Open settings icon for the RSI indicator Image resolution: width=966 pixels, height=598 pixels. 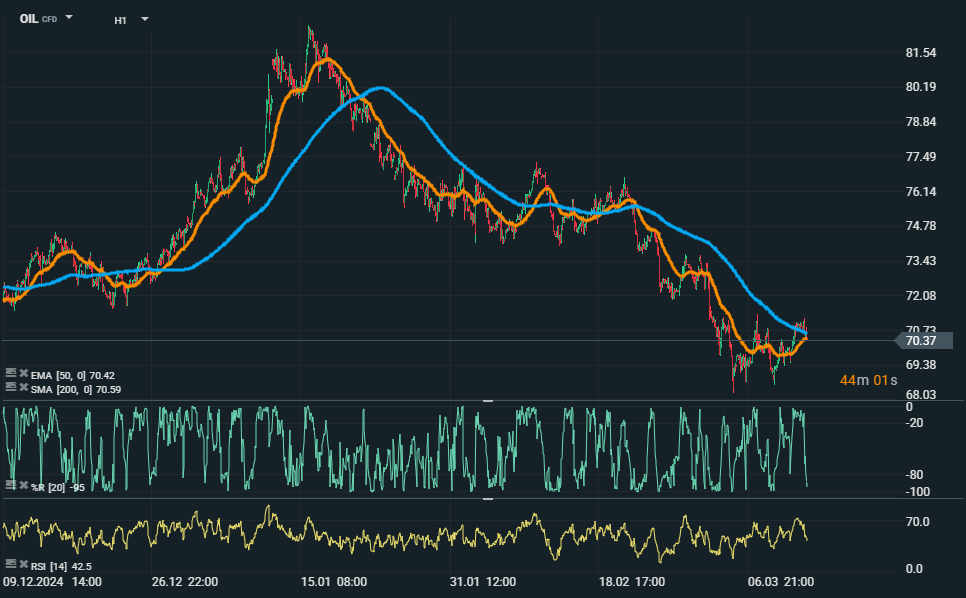[x=10, y=564]
